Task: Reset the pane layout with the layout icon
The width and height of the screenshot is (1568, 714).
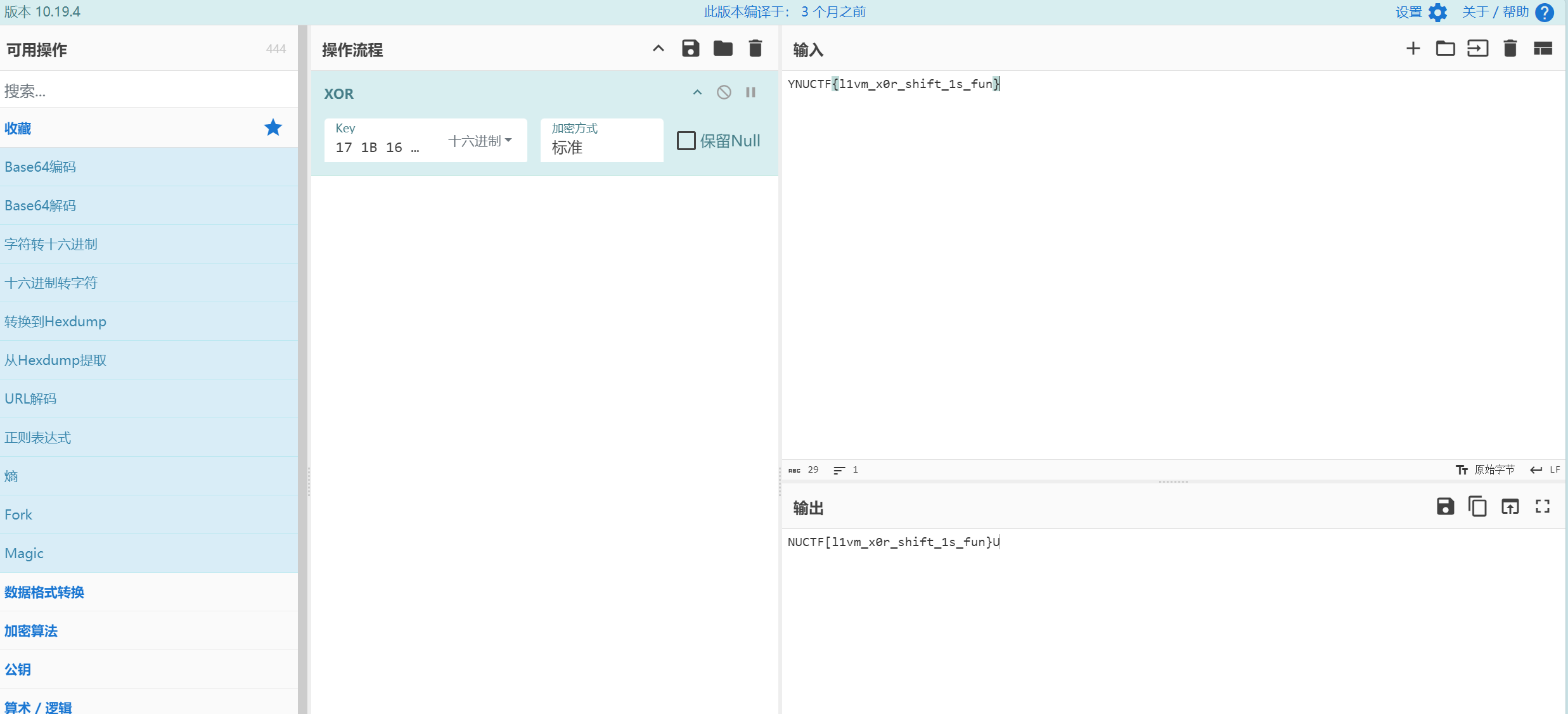Action: point(1542,49)
